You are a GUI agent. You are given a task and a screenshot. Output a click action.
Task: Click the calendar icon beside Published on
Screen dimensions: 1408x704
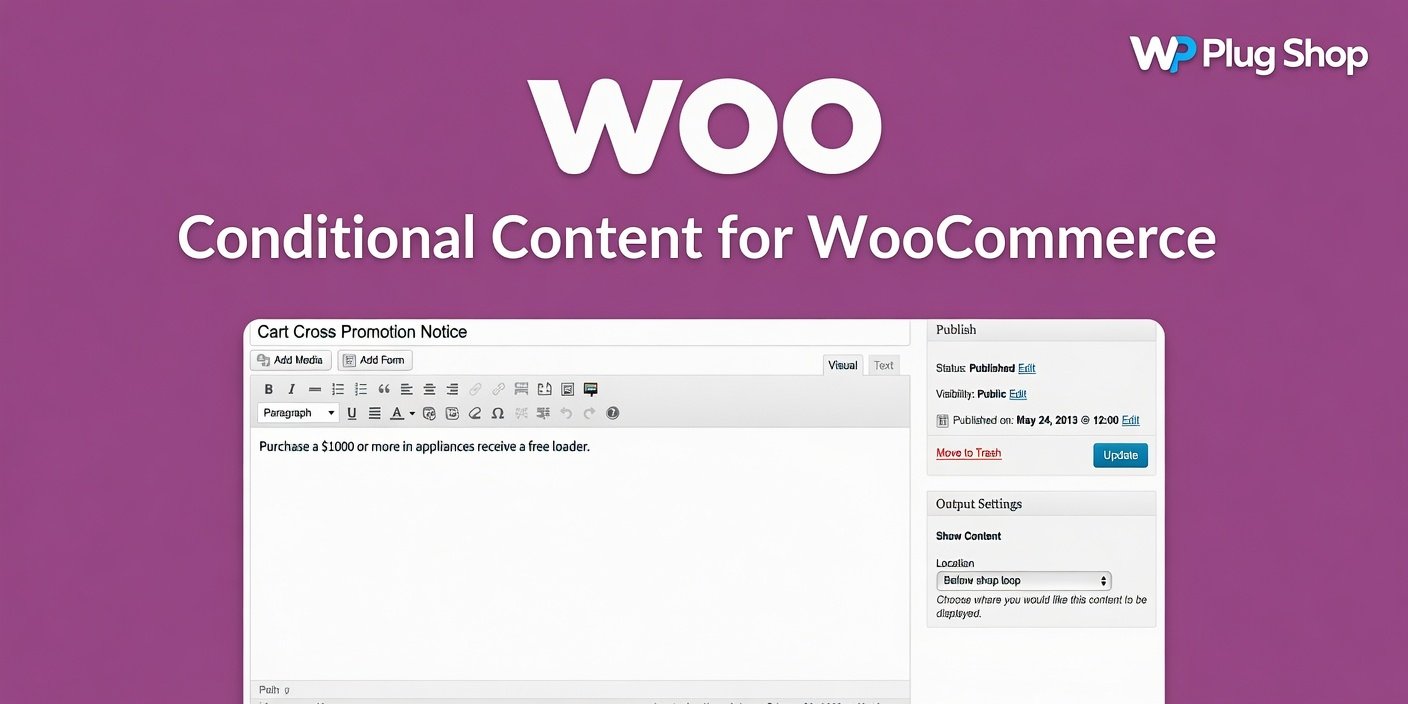[942, 421]
